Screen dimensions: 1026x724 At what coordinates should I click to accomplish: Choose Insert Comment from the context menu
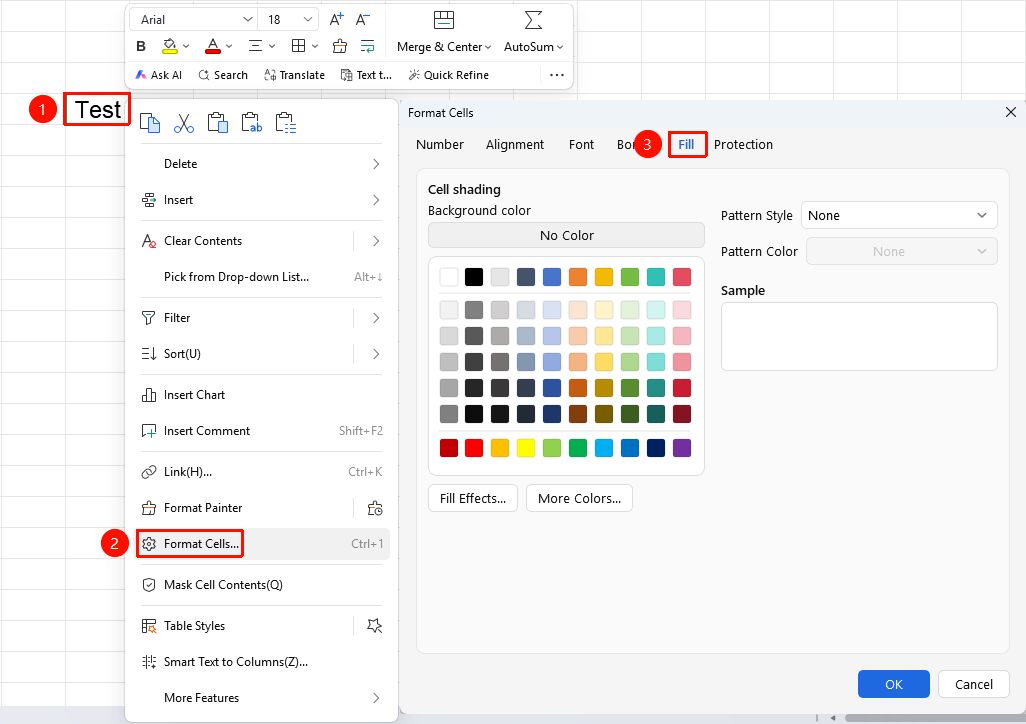click(262, 431)
